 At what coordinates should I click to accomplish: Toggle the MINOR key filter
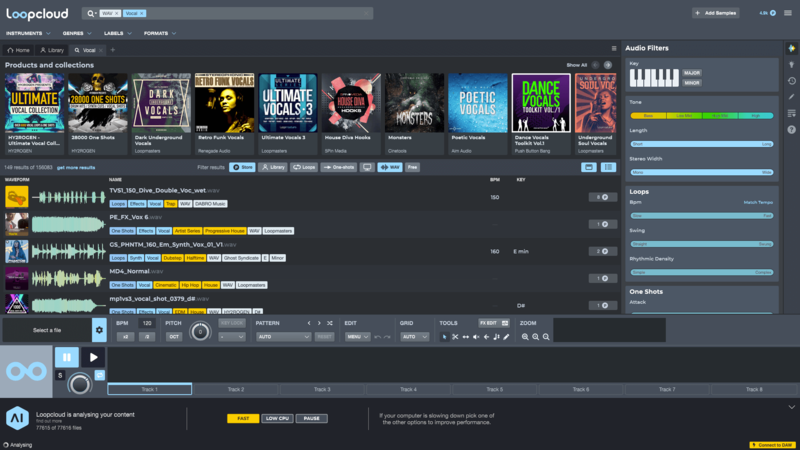(692, 83)
